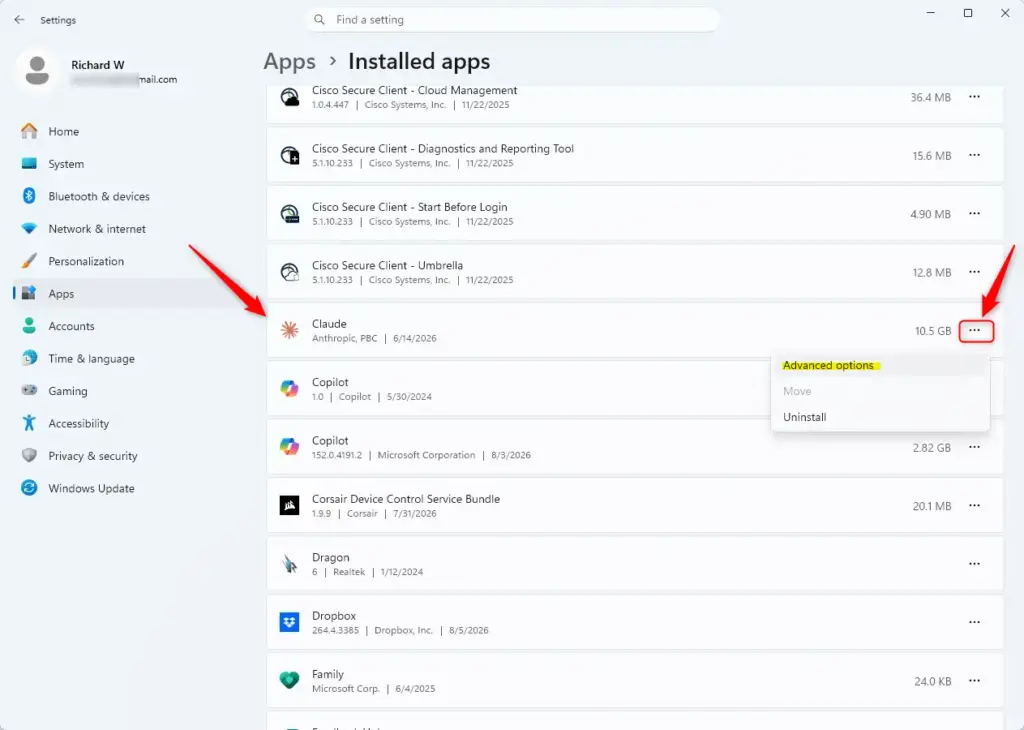Go back to Apps via the breadcrumb
This screenshot has width=1024, height=730.
pos(289,61)
